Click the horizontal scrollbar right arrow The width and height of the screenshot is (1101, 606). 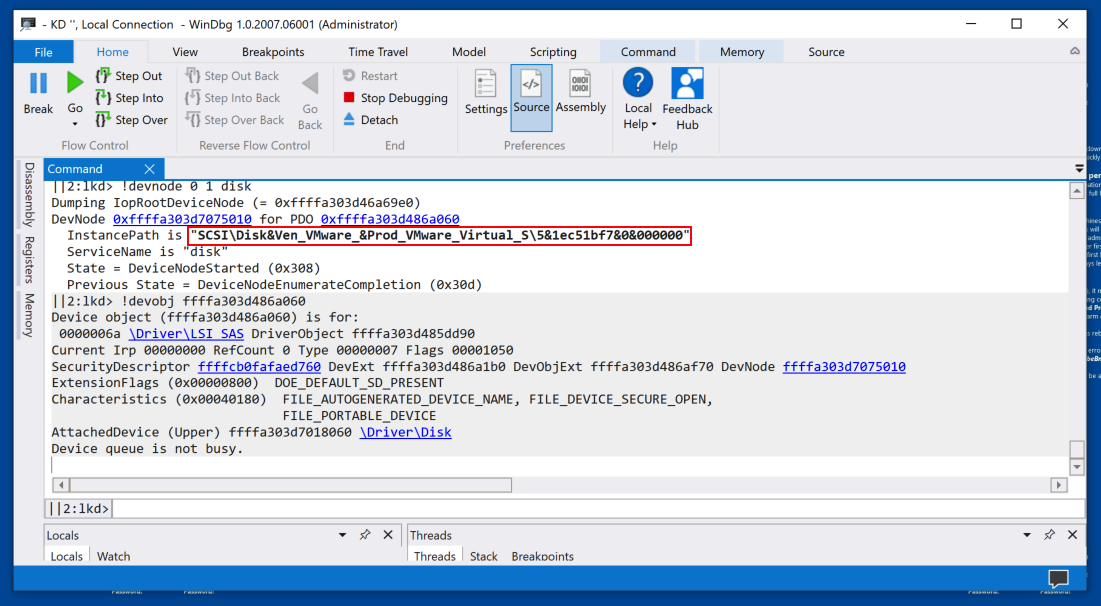1058,485
